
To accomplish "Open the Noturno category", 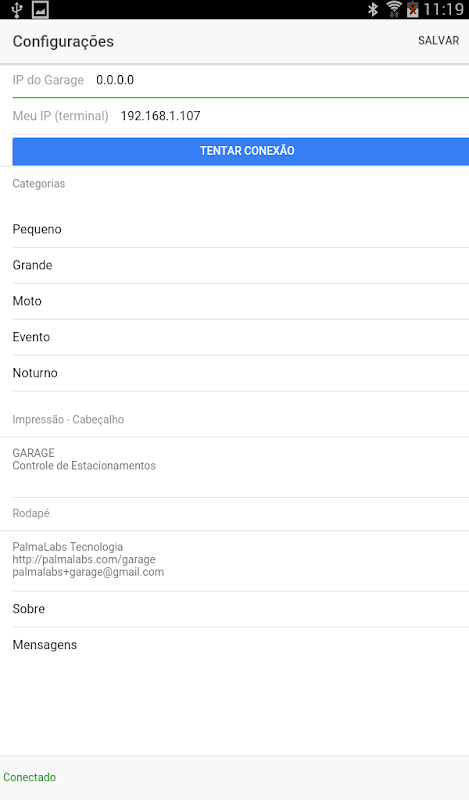I will 241,373.
